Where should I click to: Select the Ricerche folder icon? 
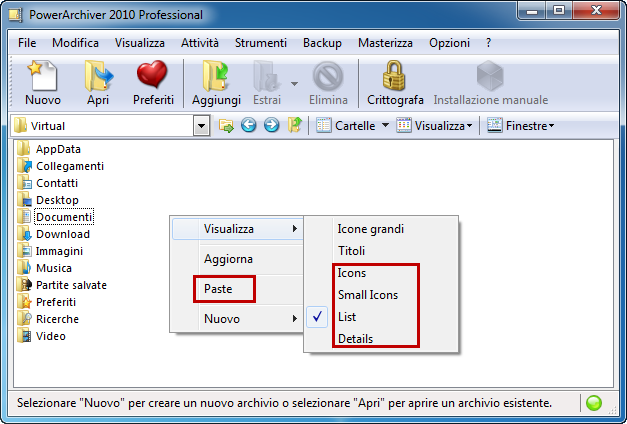tap(24, 319)
